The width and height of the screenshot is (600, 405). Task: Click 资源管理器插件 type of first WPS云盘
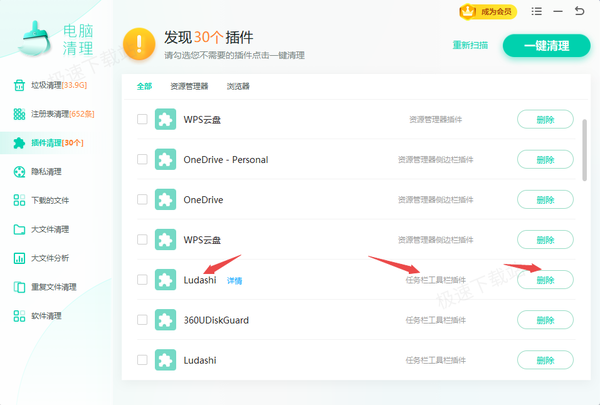coord(435,119)
